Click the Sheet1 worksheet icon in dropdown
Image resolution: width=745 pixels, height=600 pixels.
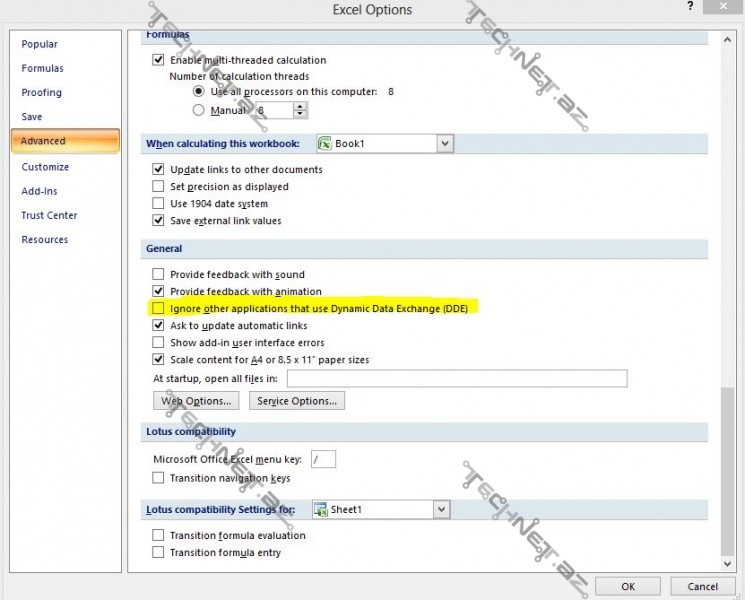click(x=321, y=510)
